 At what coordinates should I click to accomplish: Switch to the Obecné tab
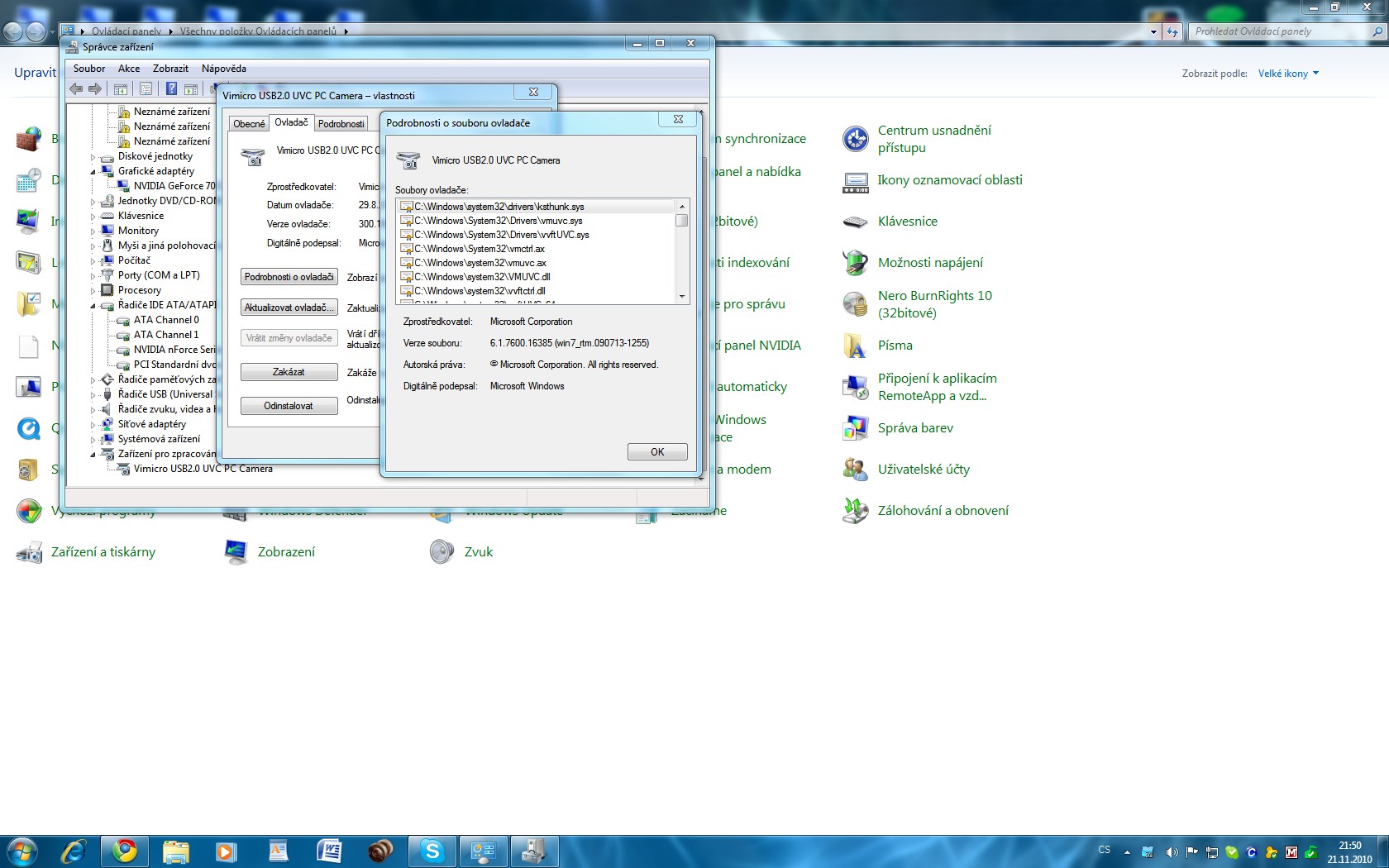[249, 124]
